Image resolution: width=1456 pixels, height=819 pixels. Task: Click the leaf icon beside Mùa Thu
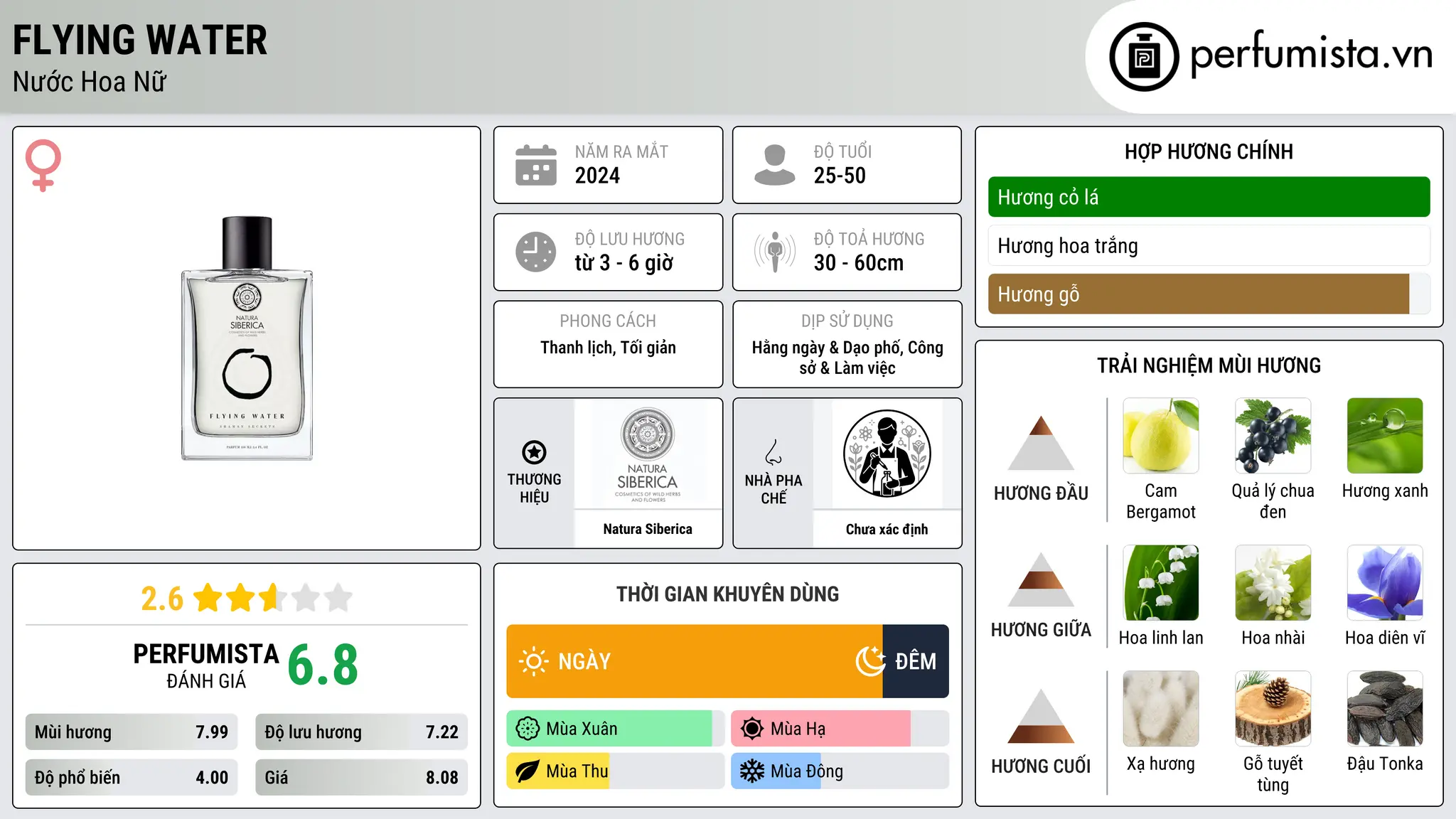528,771
